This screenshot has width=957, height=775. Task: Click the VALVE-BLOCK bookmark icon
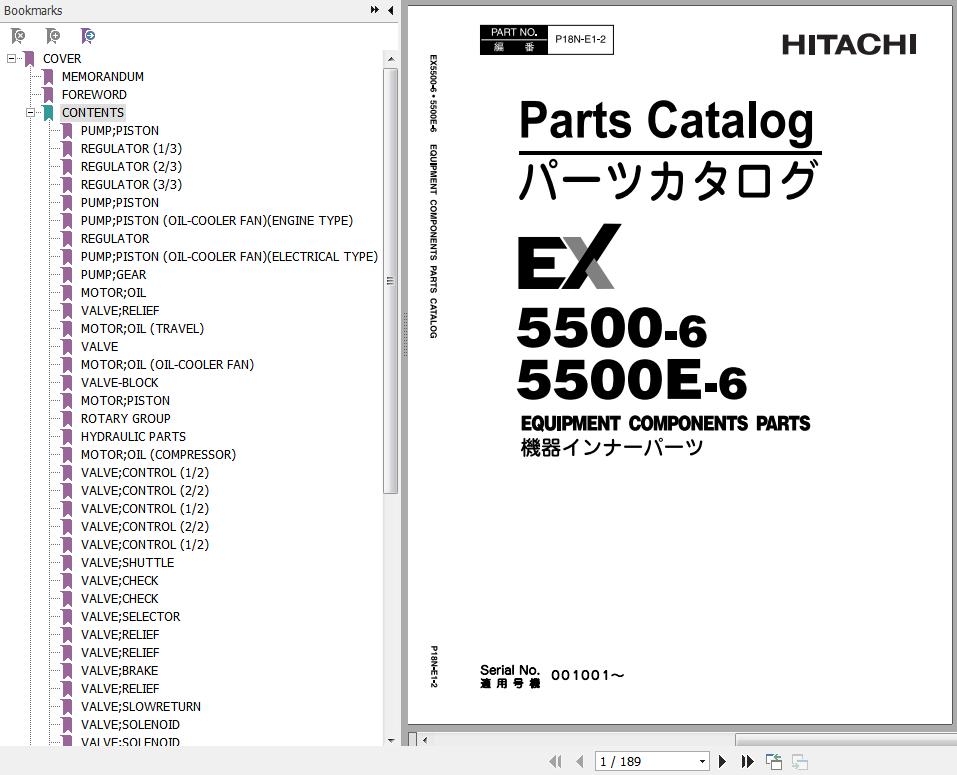[67, 383]
